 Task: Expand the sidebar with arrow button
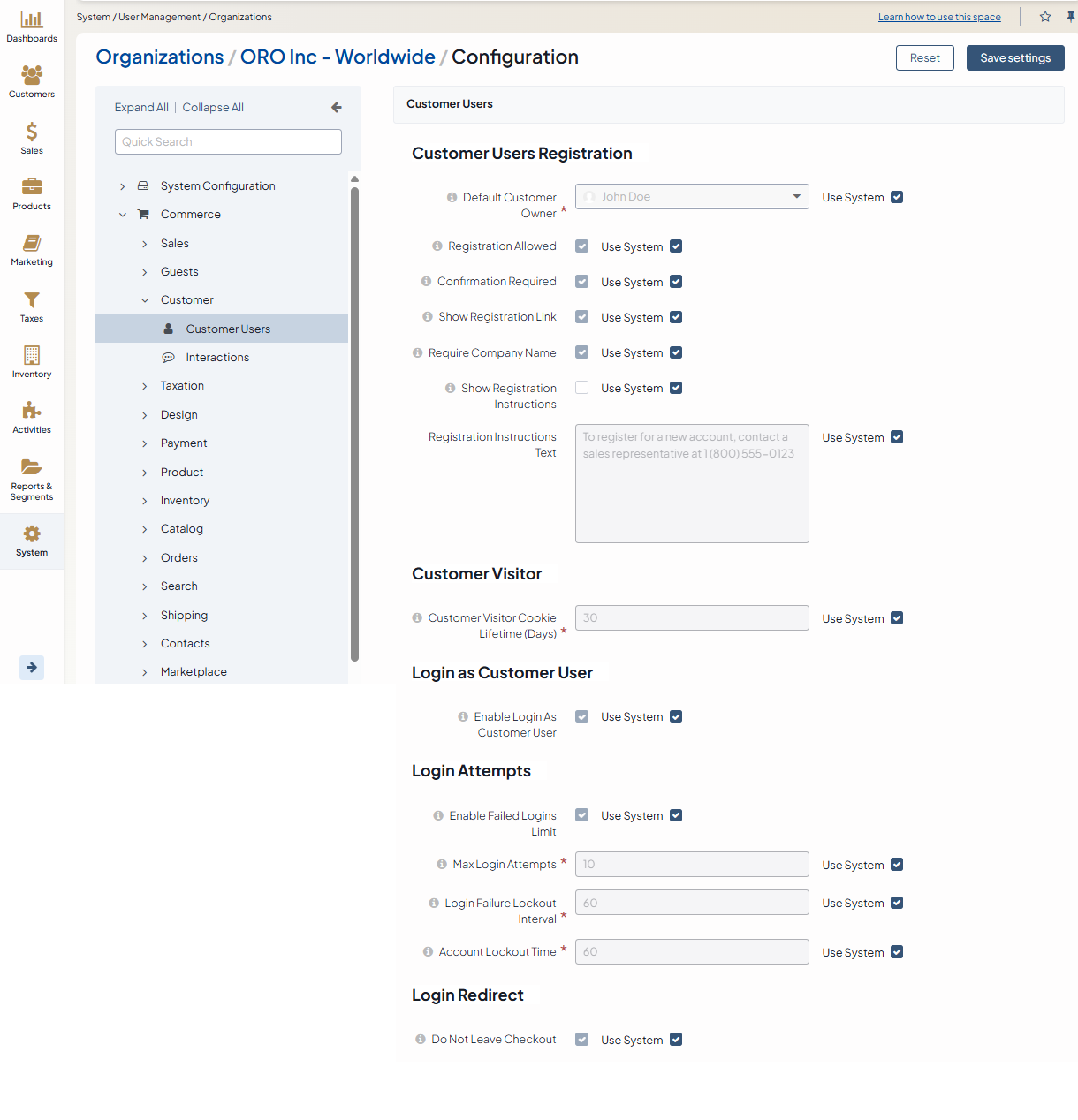(x=32, y=668)
